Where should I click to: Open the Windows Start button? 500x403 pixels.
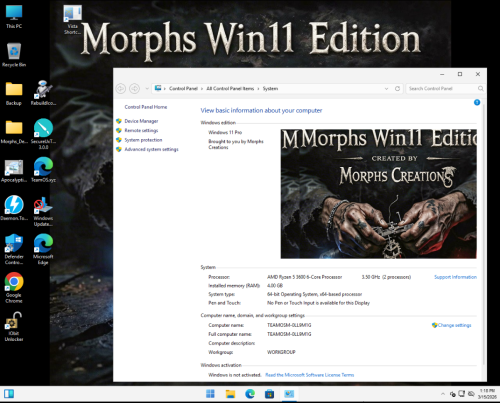click(210, 394)
